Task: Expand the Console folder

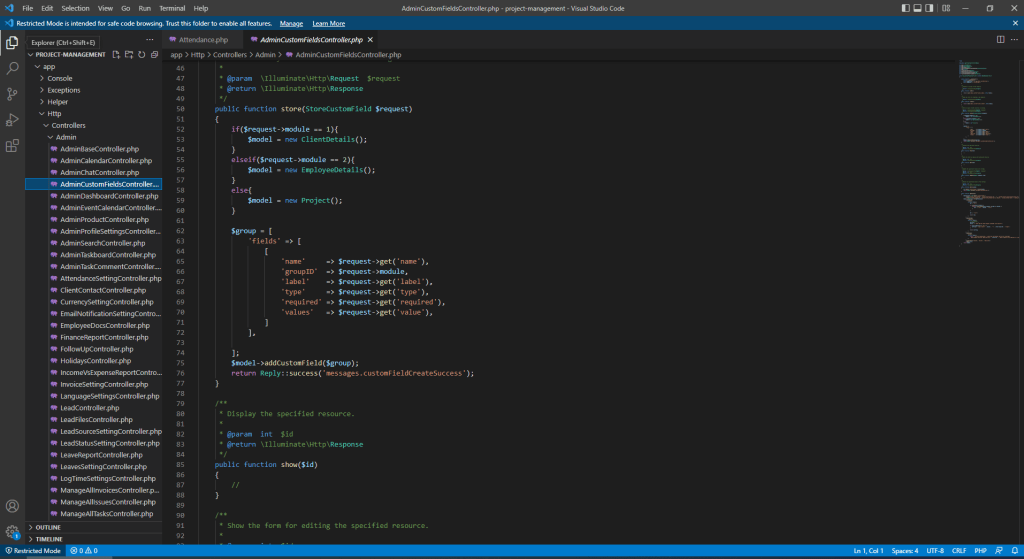Action: tap(59, 78)
